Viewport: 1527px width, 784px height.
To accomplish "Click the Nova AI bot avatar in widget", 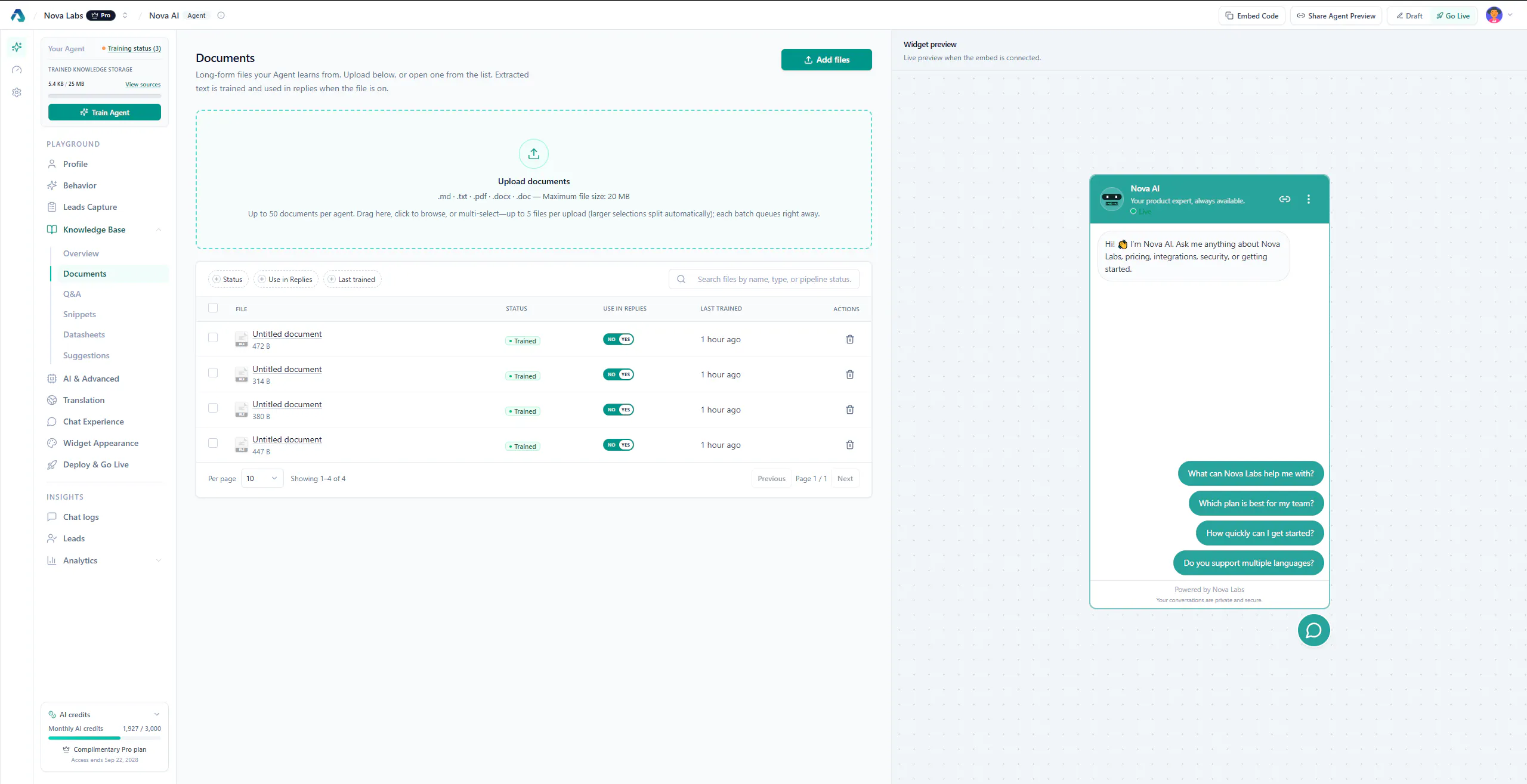I will click(x=1112, y=199).
